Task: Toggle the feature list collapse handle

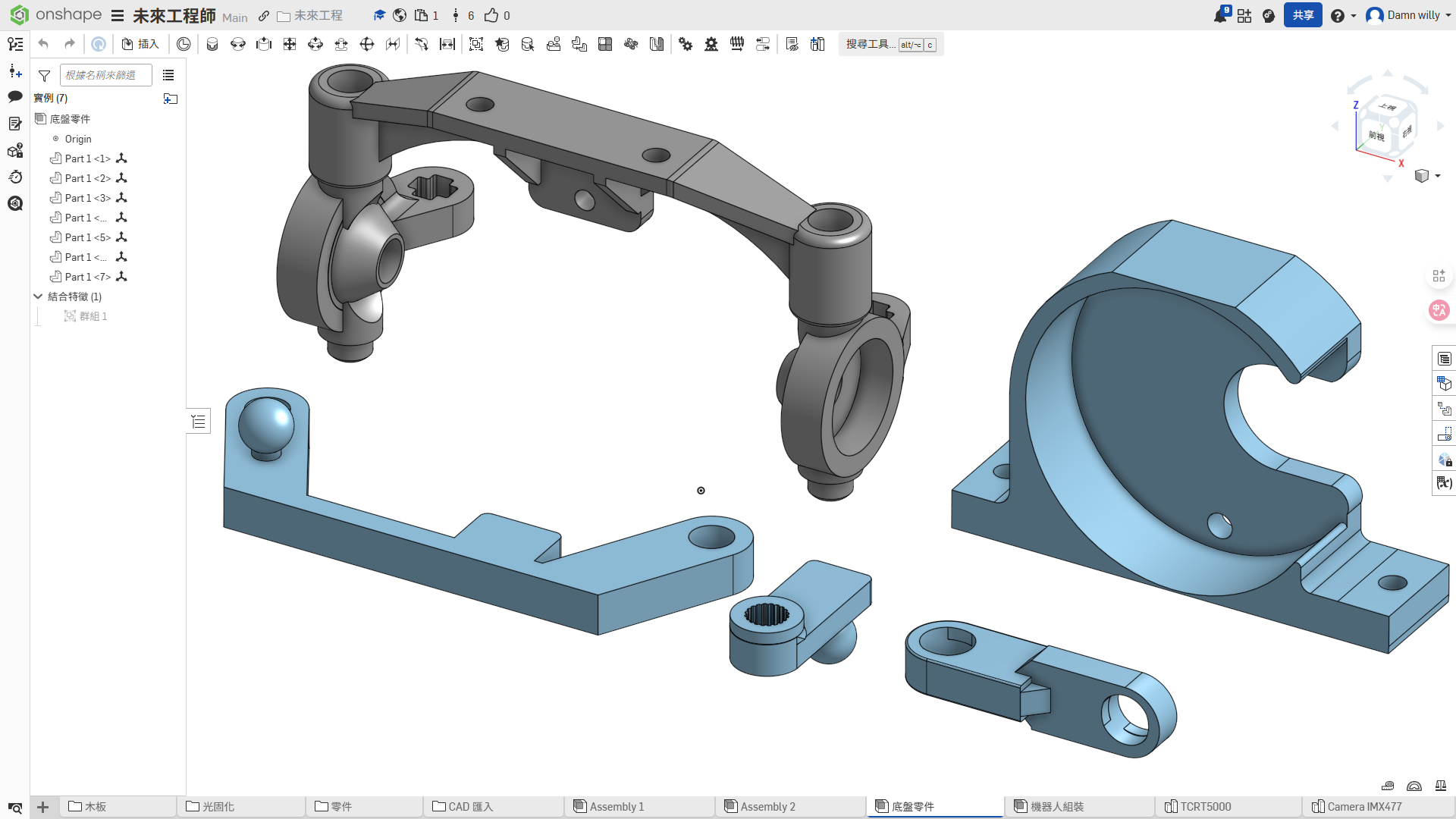Action: (x=199, y=422)
